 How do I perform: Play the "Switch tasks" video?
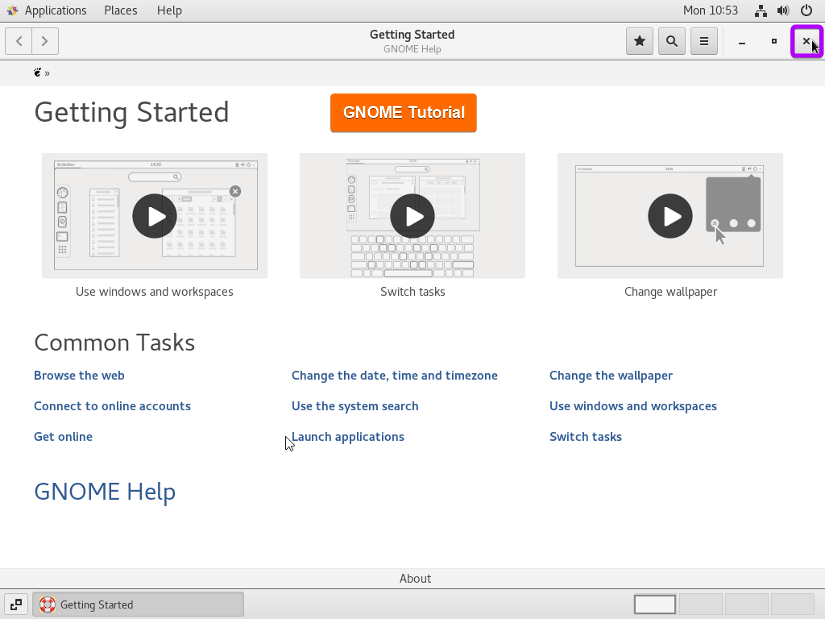[412, 216]
